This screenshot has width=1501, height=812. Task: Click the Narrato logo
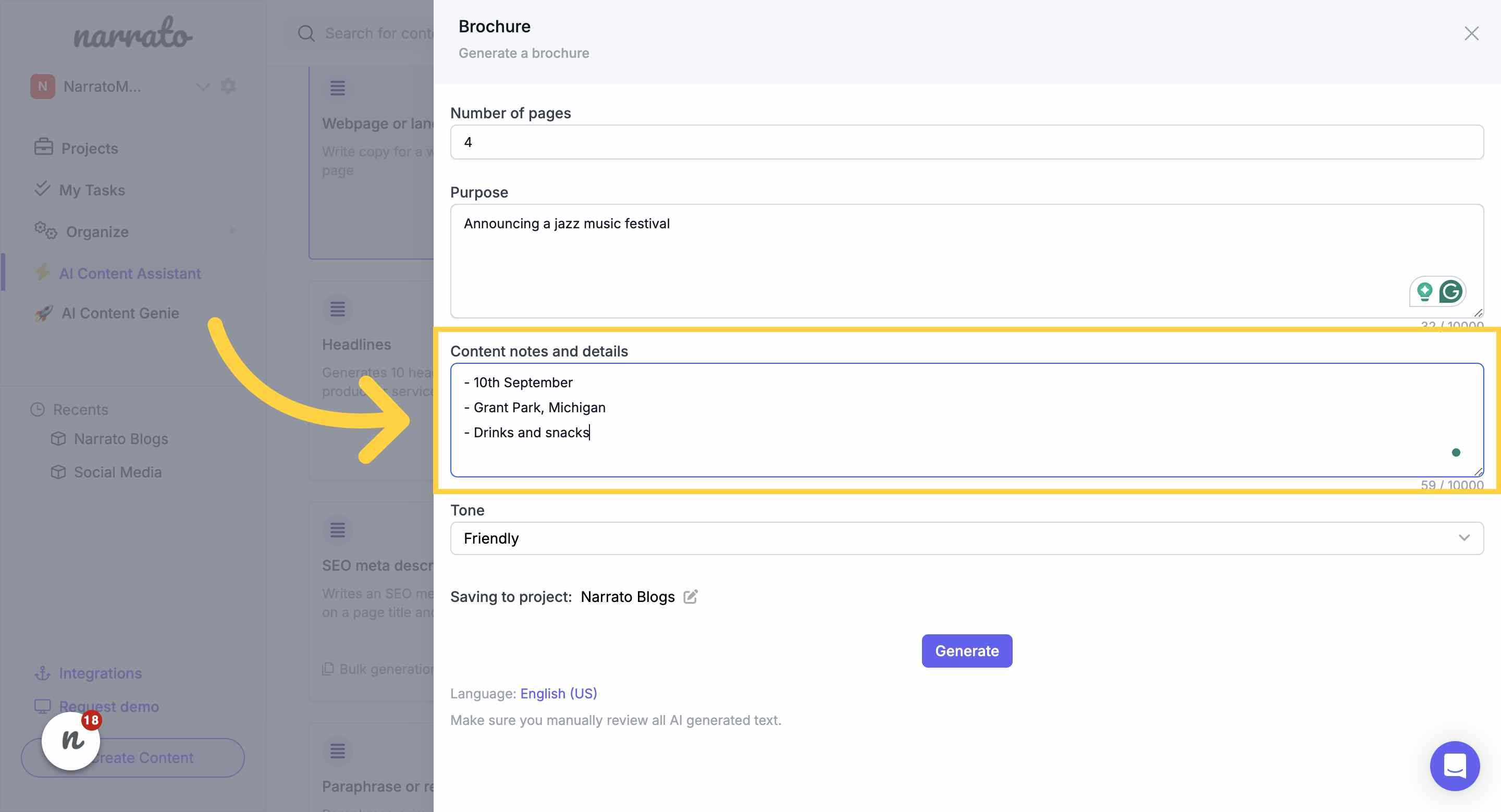tap(132, 33)
